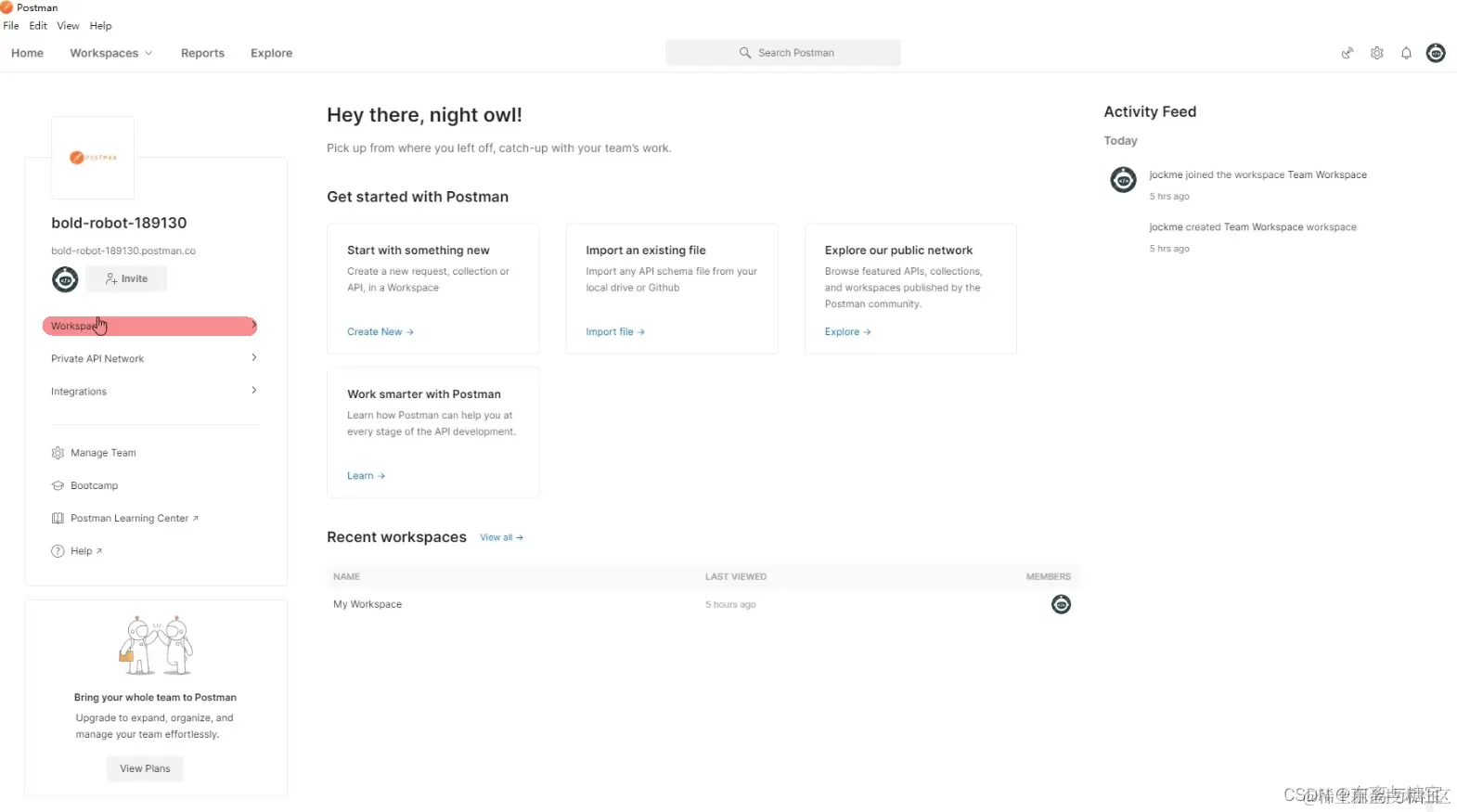Image resolution: width=1457 pixels, height=812 pixels.
Task: Open the Workspaces dropdown in top navigation
Action: click(111, 53)
